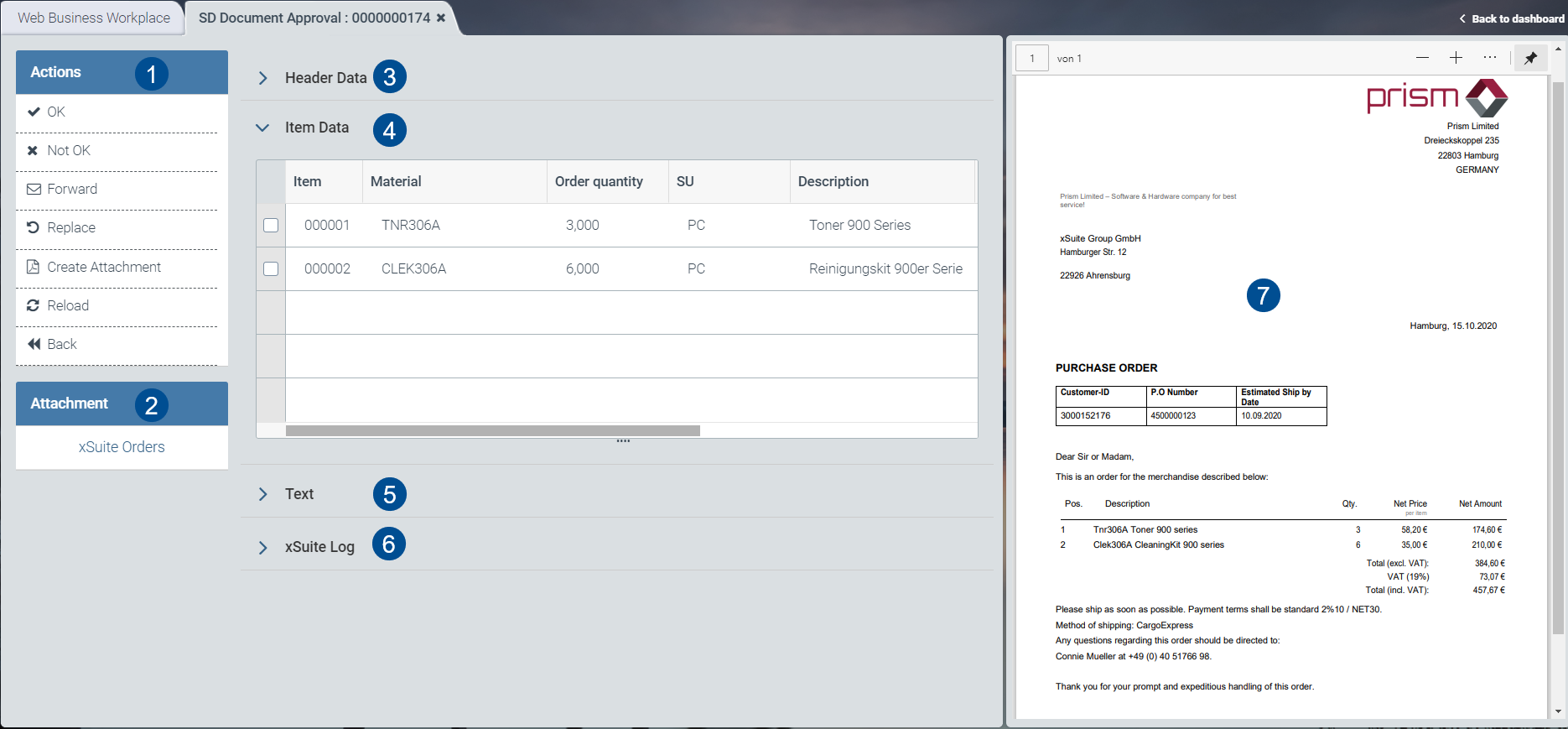Click order quantity 3,000
The height and width of the screenshot is (729, 1568).
[583, 225]
